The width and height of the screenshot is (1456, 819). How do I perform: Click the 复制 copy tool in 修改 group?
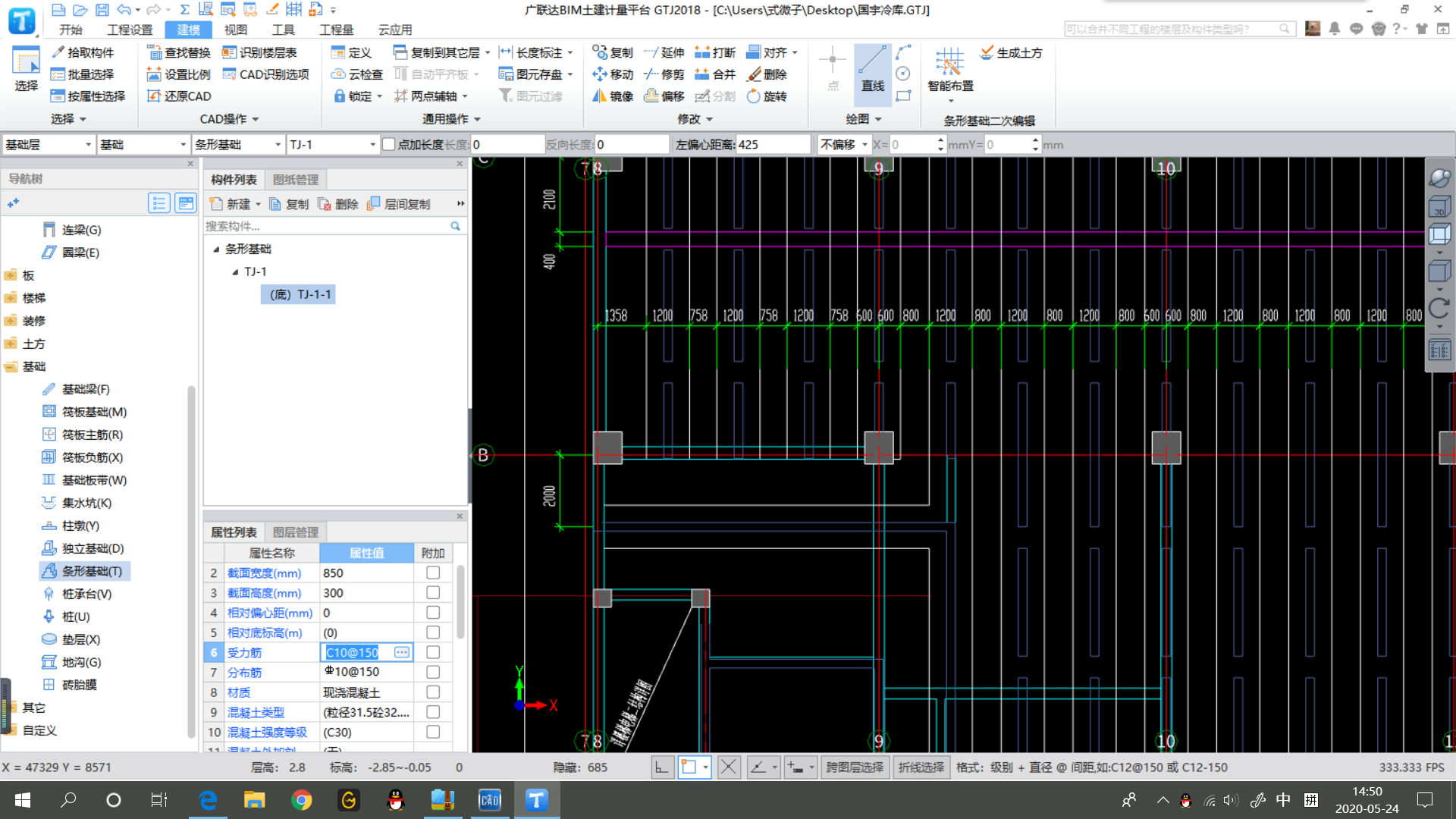[x=613, y=52]
